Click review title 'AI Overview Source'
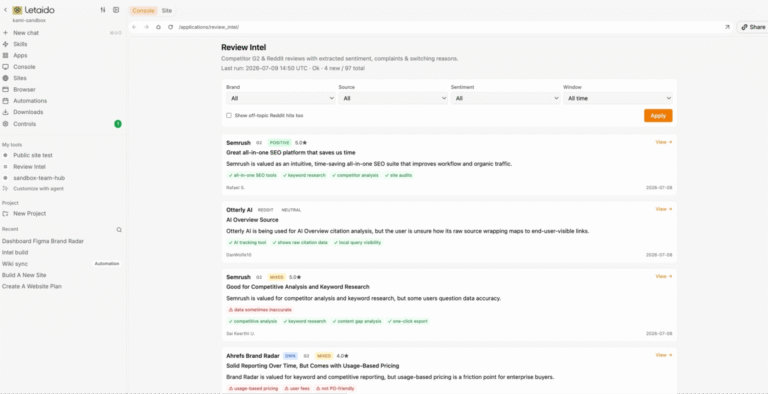The height and width of the screenshot is (394, 768). pyautogui.click(x=252, y=220)
